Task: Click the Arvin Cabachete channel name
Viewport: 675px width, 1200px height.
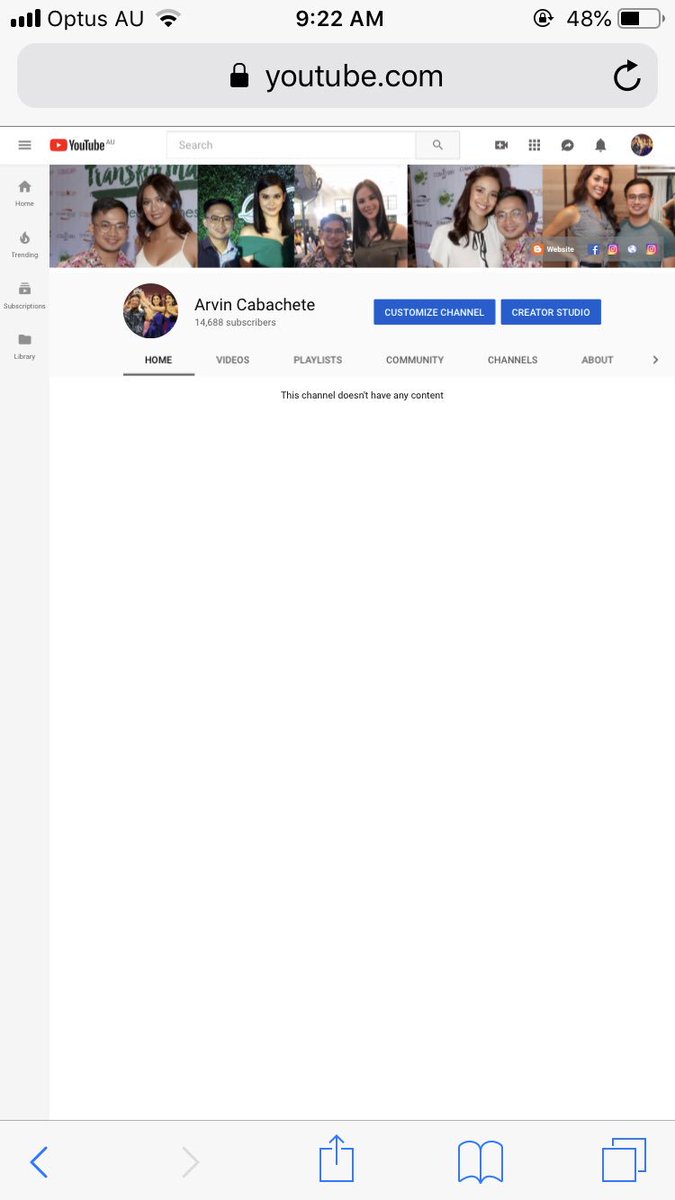Action: point(254,305)
